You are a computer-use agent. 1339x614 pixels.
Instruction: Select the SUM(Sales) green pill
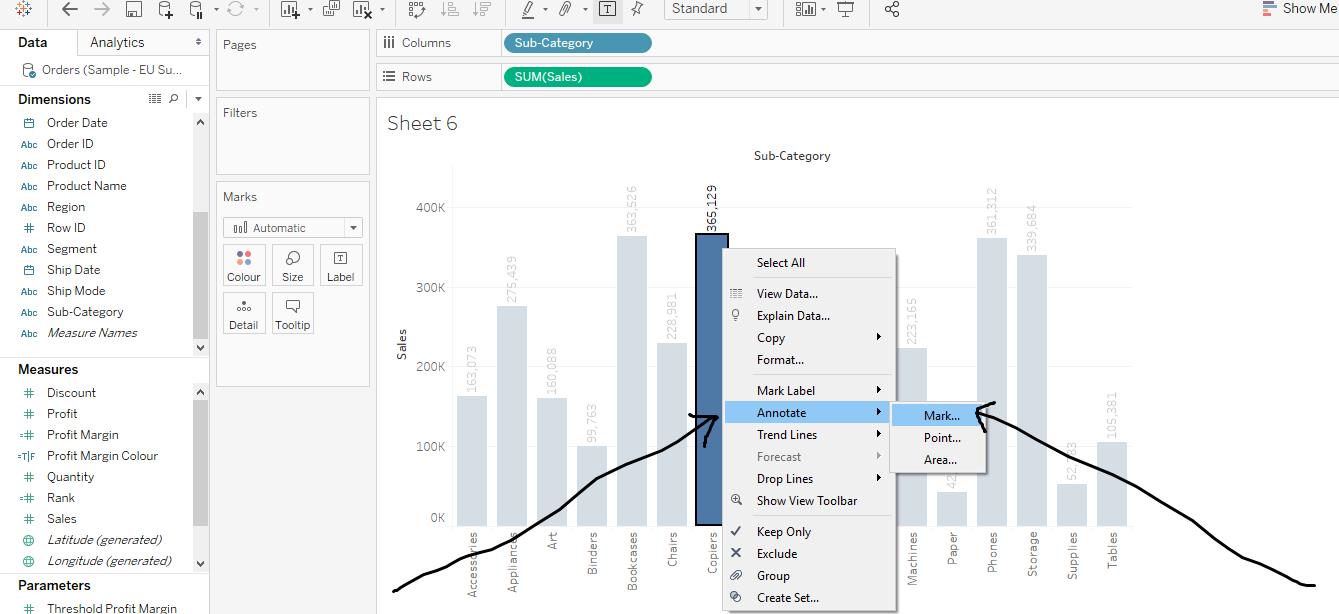coord(578,77)
